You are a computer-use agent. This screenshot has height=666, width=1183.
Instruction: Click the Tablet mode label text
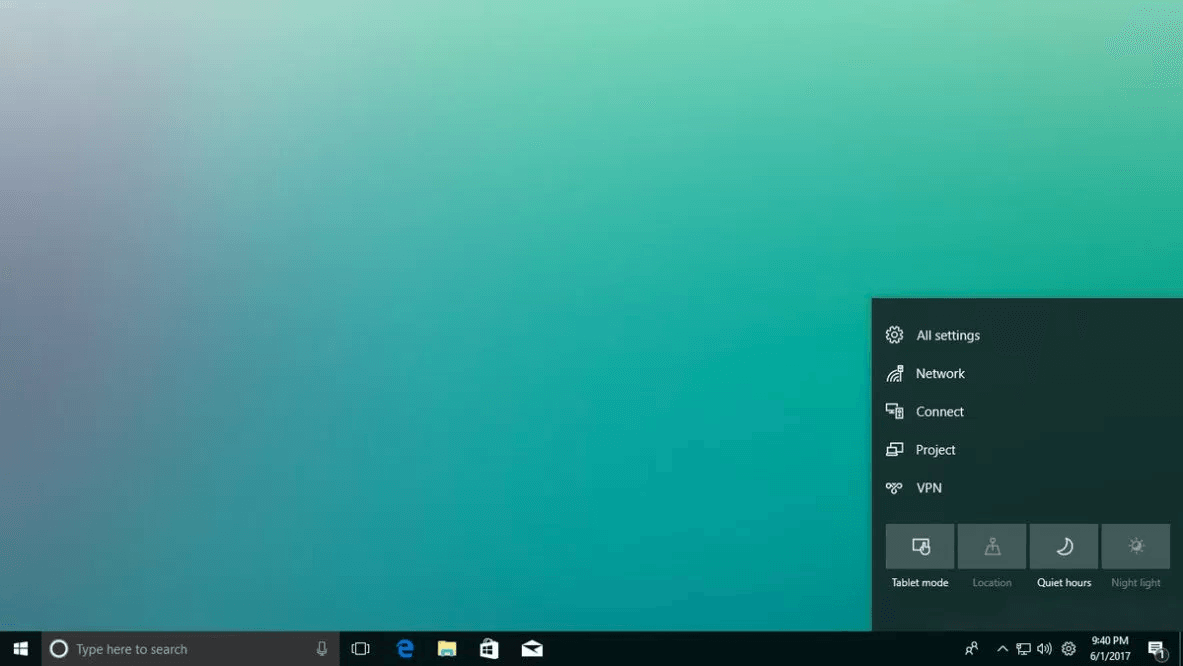click(920, 582)
